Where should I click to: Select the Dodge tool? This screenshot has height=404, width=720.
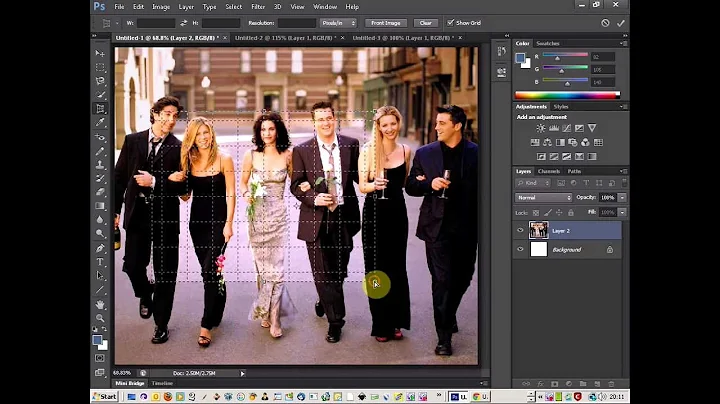pos(100,233)
